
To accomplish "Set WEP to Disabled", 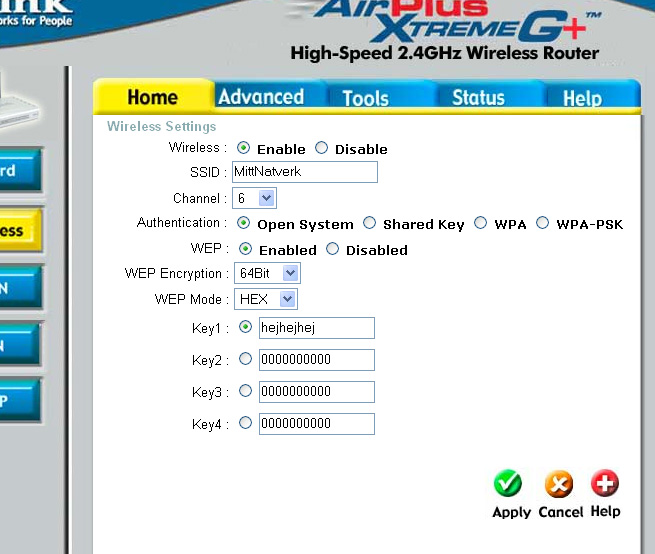I will coord(332,249).
